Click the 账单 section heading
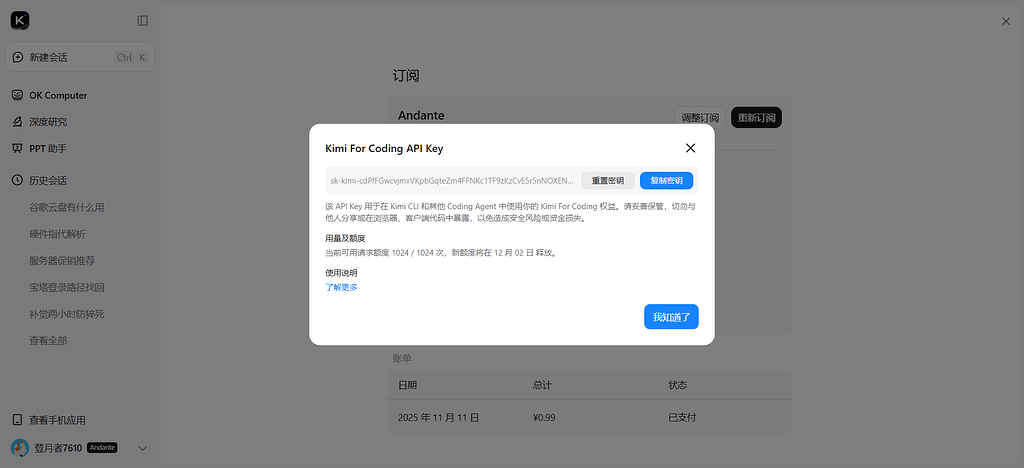 (402, 358)
